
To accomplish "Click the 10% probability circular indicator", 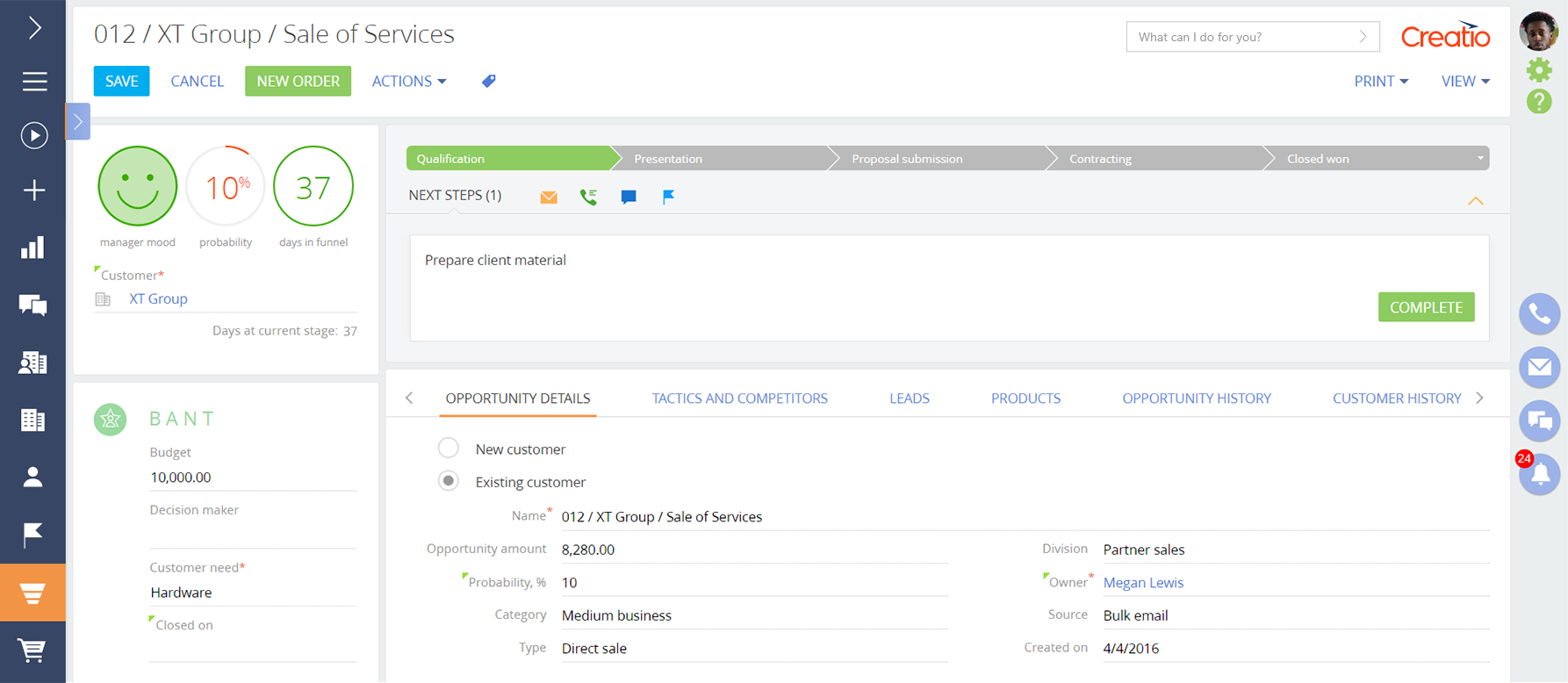I will click(x=226, y=186).
